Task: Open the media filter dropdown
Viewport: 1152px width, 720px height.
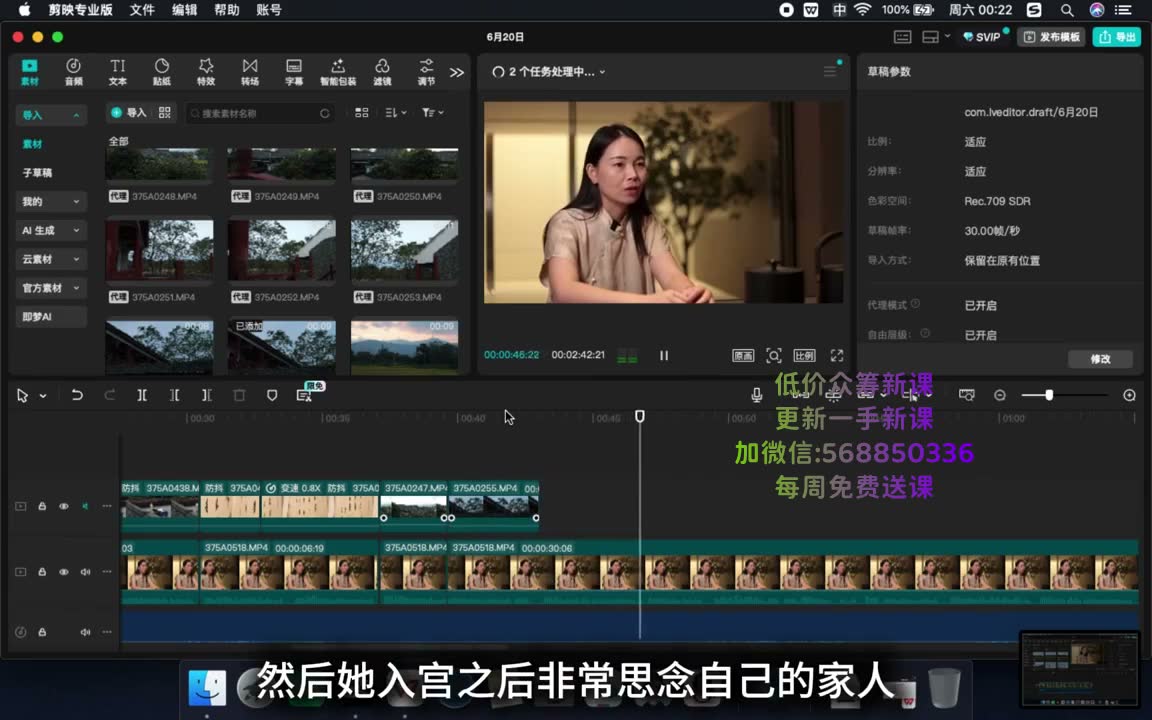Action: pyautogui.click(x=432, y=112)
